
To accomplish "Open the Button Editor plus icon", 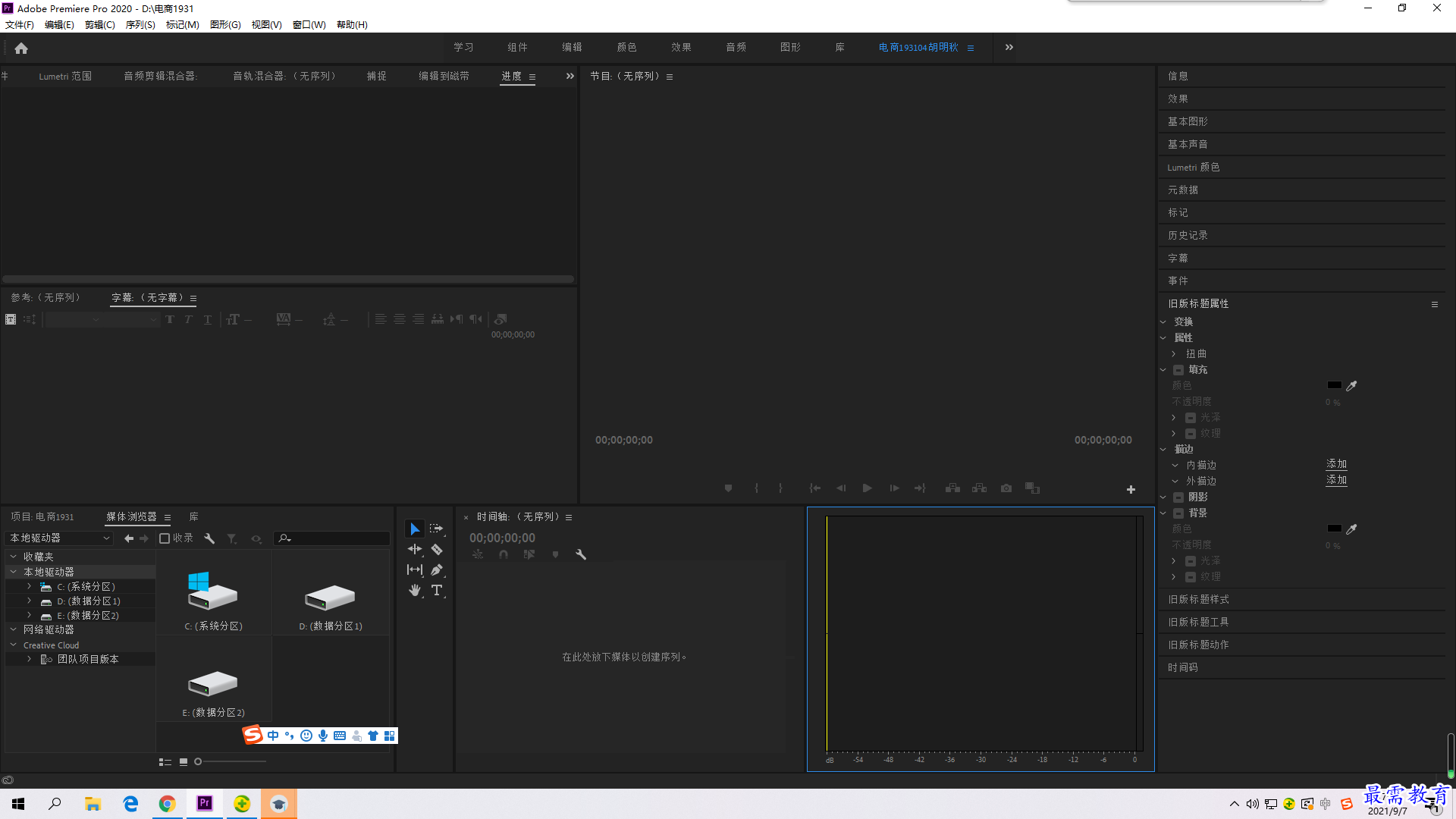I will pos(1131,490).
